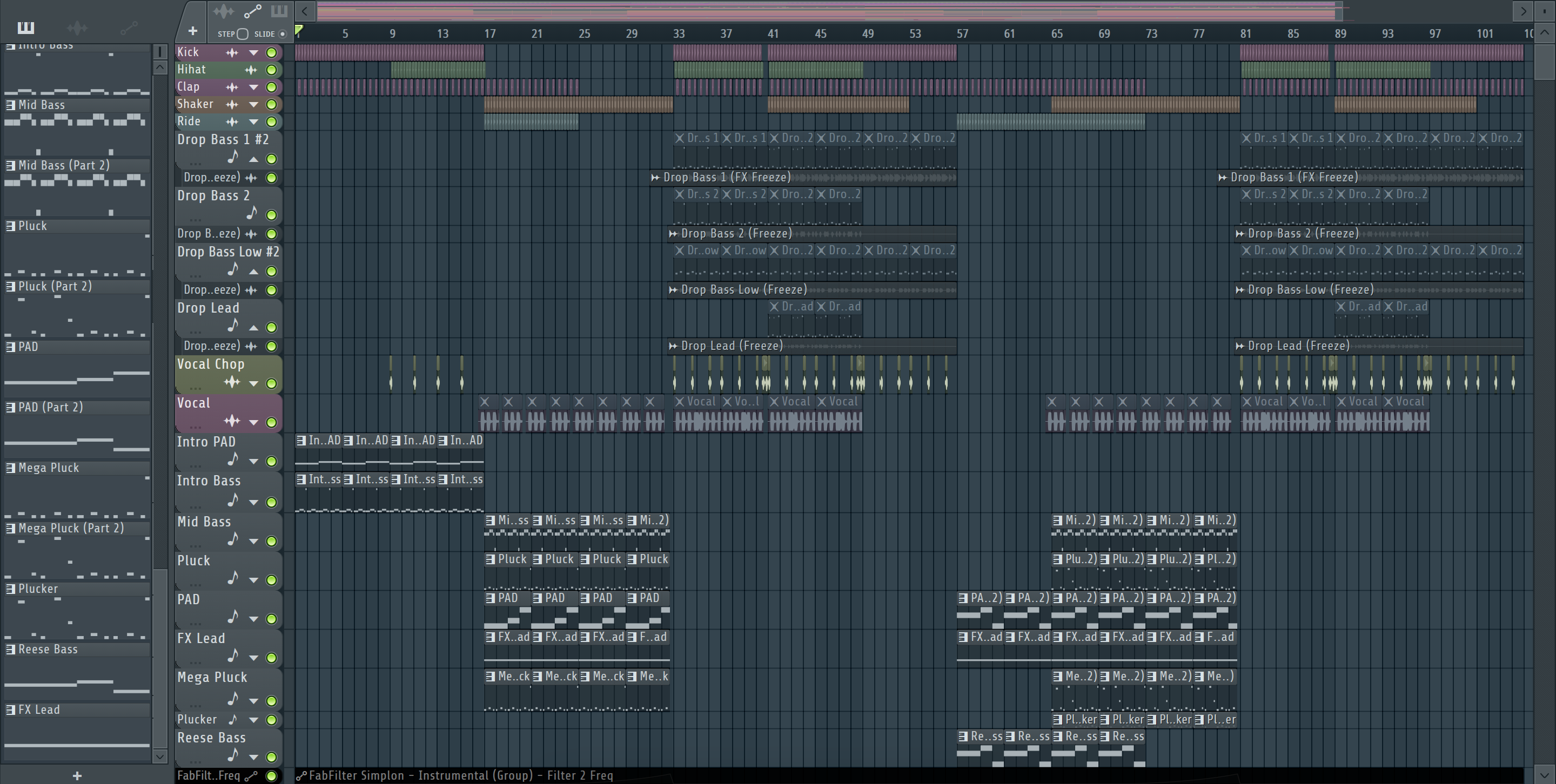Select audio clip focus above the track list

click(x=223, y=11)
